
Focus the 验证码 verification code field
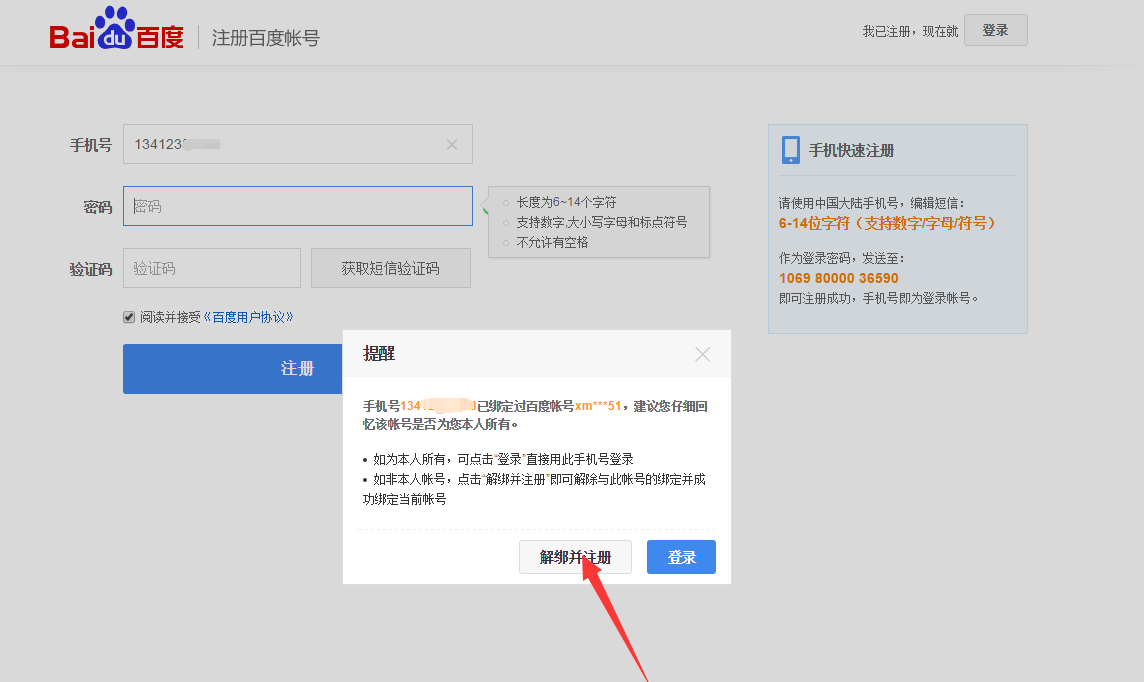click(x=212, y=268)
